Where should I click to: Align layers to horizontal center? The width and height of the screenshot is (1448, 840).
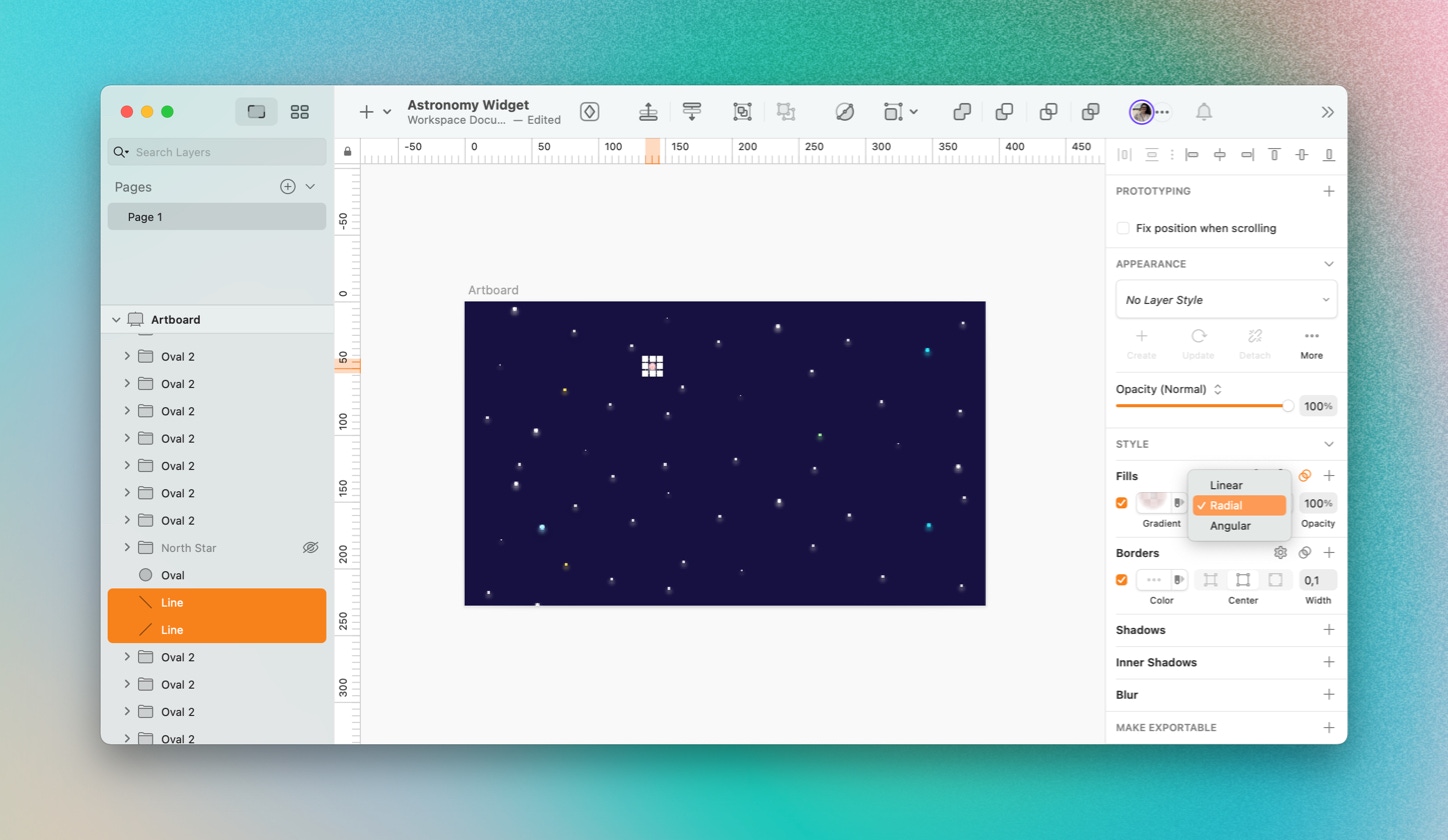pos(1219,155)
